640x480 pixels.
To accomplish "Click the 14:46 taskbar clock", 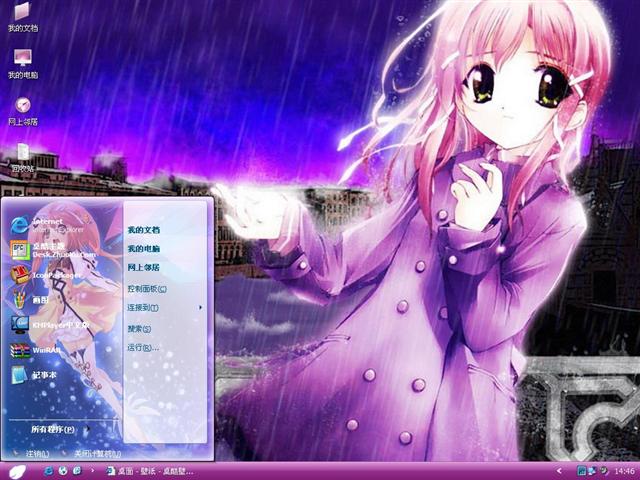I will pyautogui.click(x=624, y=471).
